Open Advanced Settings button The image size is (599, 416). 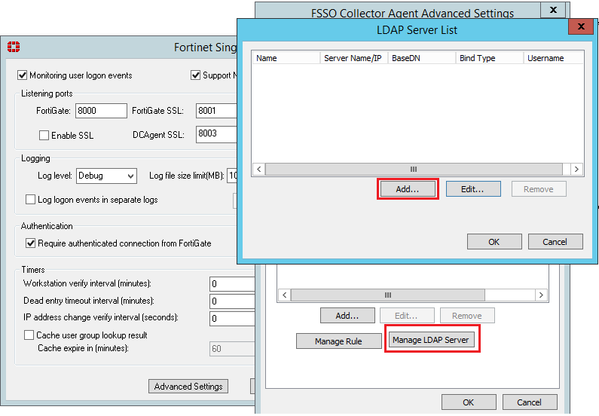click(188, 387)
